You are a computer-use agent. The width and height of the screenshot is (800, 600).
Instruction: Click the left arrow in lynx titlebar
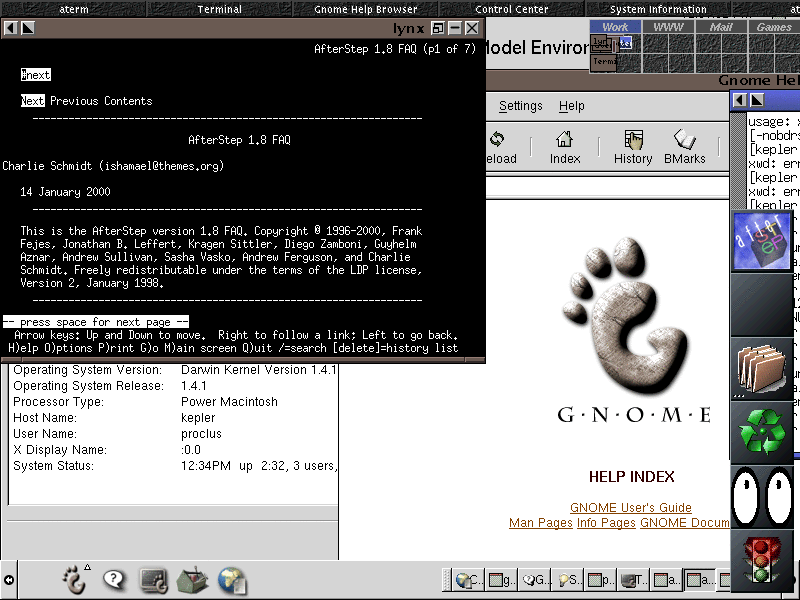(11, 28)
